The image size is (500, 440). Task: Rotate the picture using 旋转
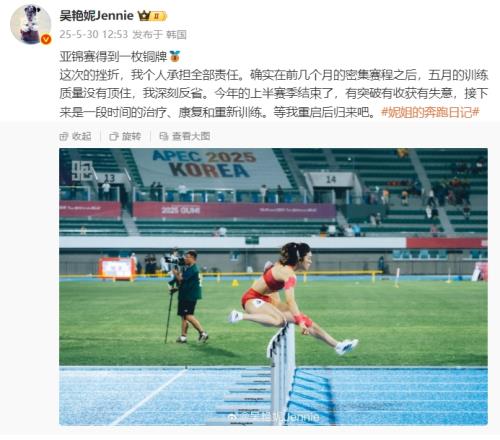coord(125,136)
